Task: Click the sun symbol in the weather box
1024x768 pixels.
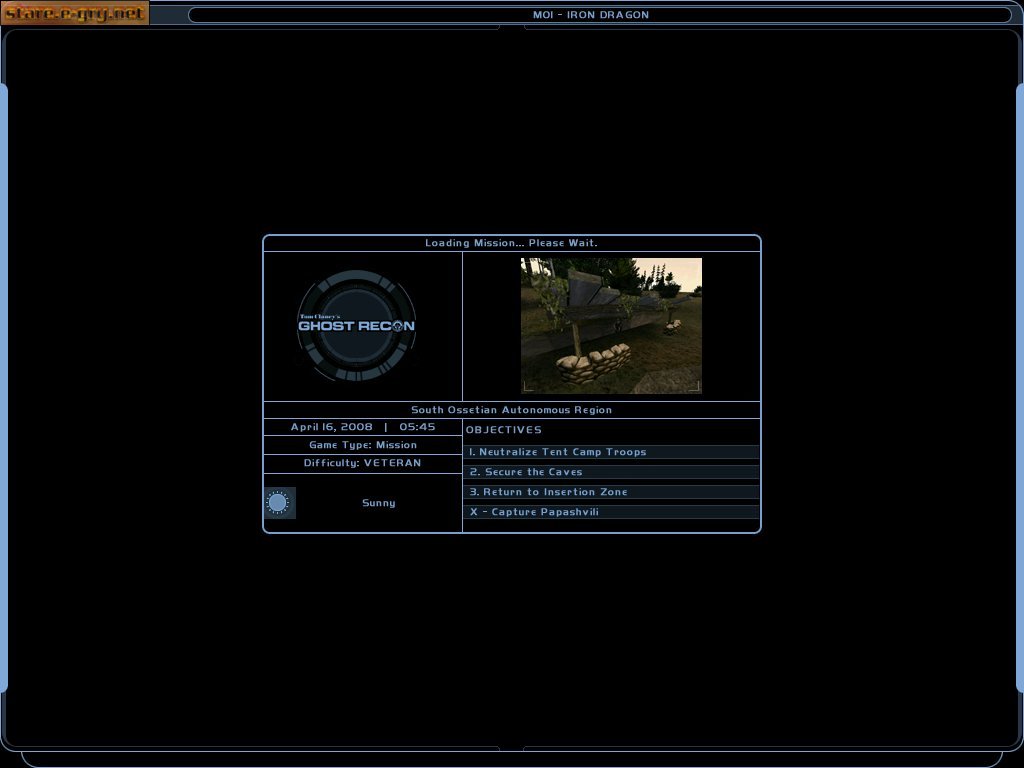Action: point(279,502)
